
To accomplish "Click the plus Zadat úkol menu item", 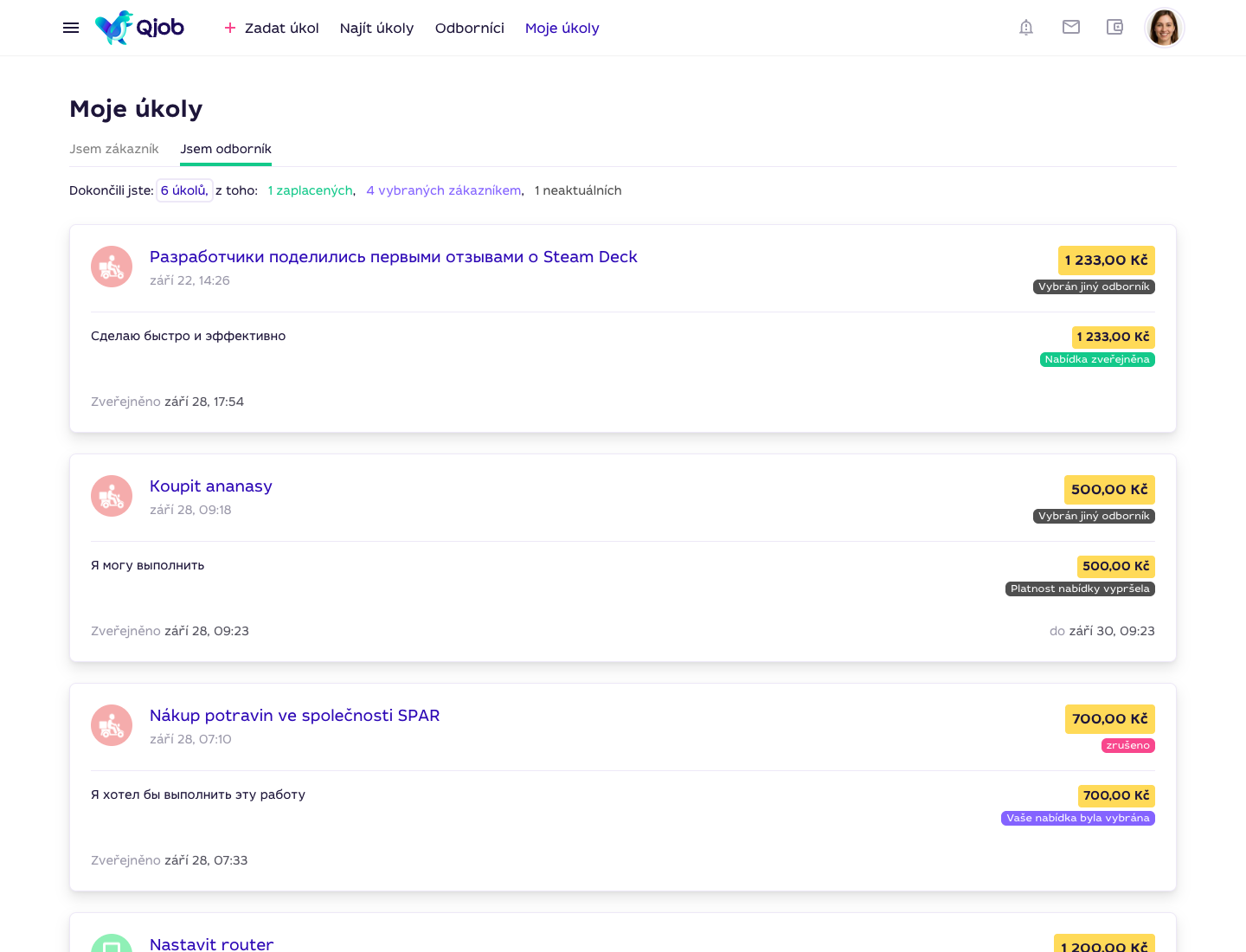I will point(272,28).
